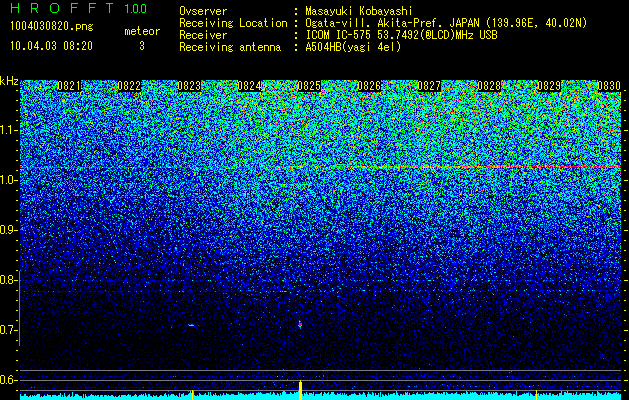629x400 pixels.
Task: Click the Ovserver label
Action: [203, 11]
